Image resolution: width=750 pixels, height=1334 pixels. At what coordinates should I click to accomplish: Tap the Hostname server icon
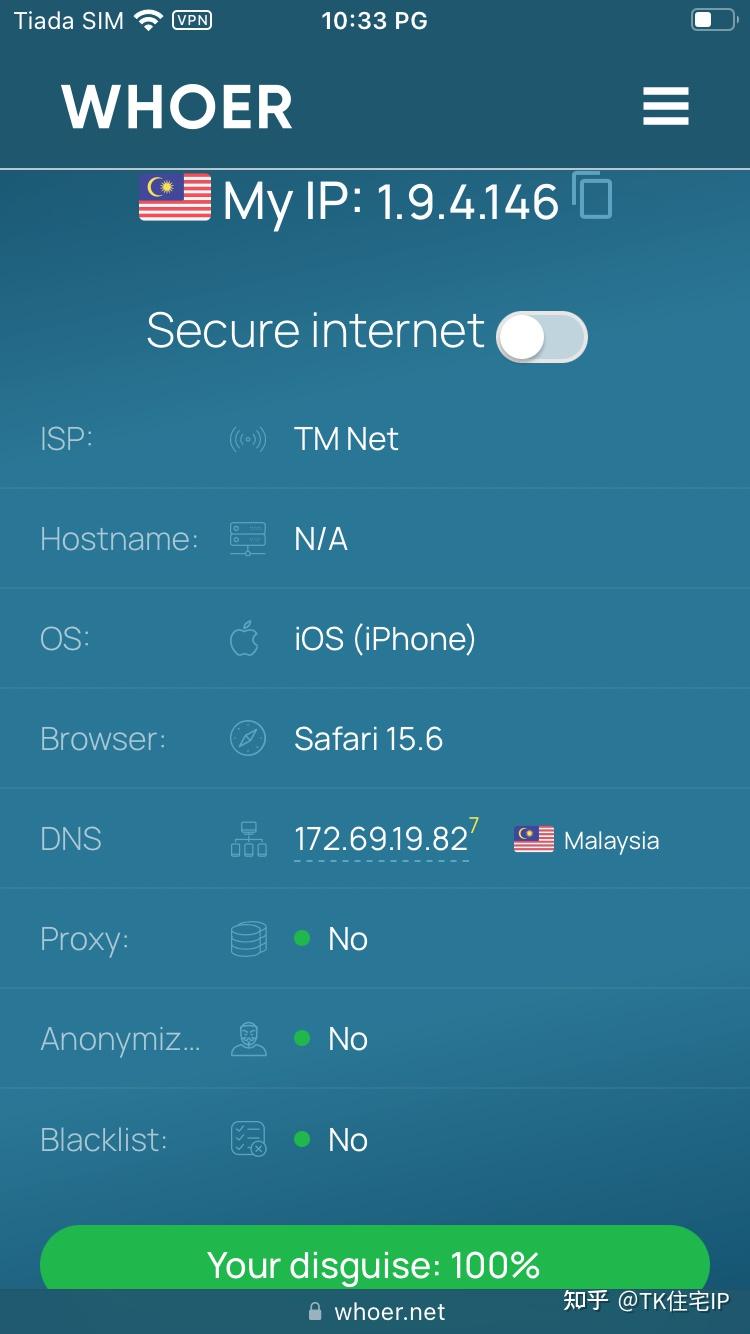coord(248,539)
